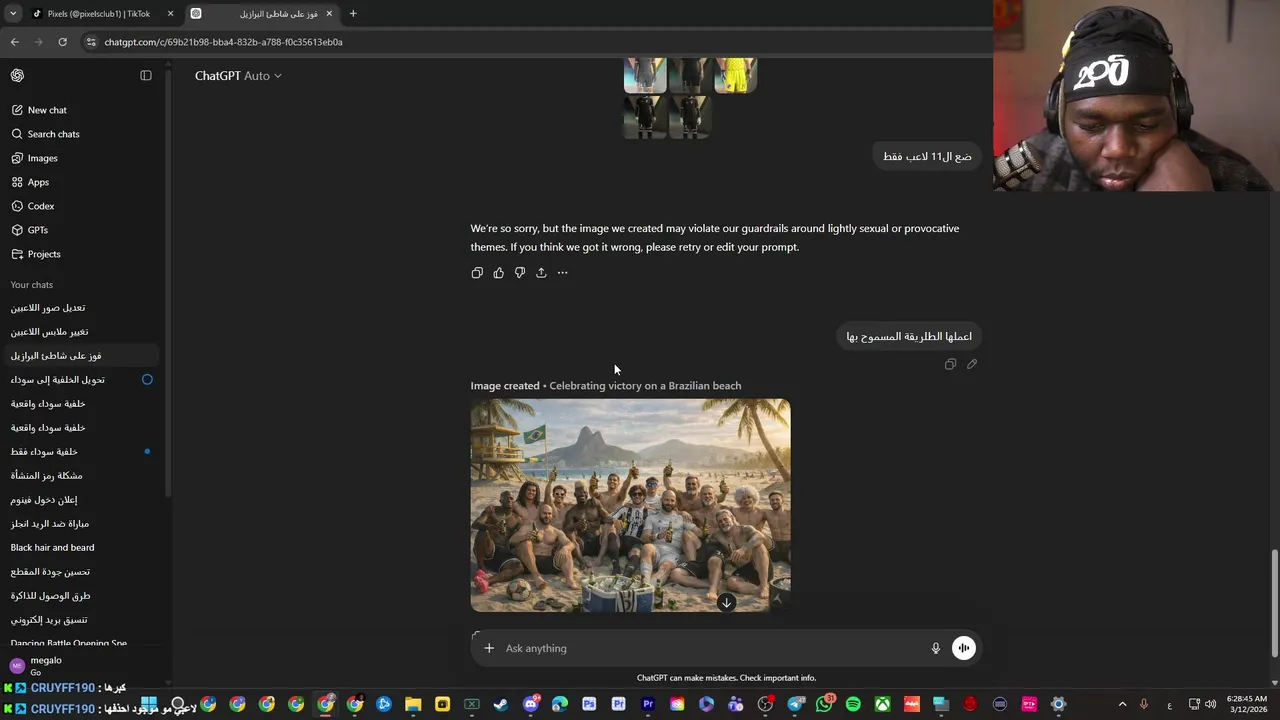Open File Explorer from the taskbar

(413, 705)
